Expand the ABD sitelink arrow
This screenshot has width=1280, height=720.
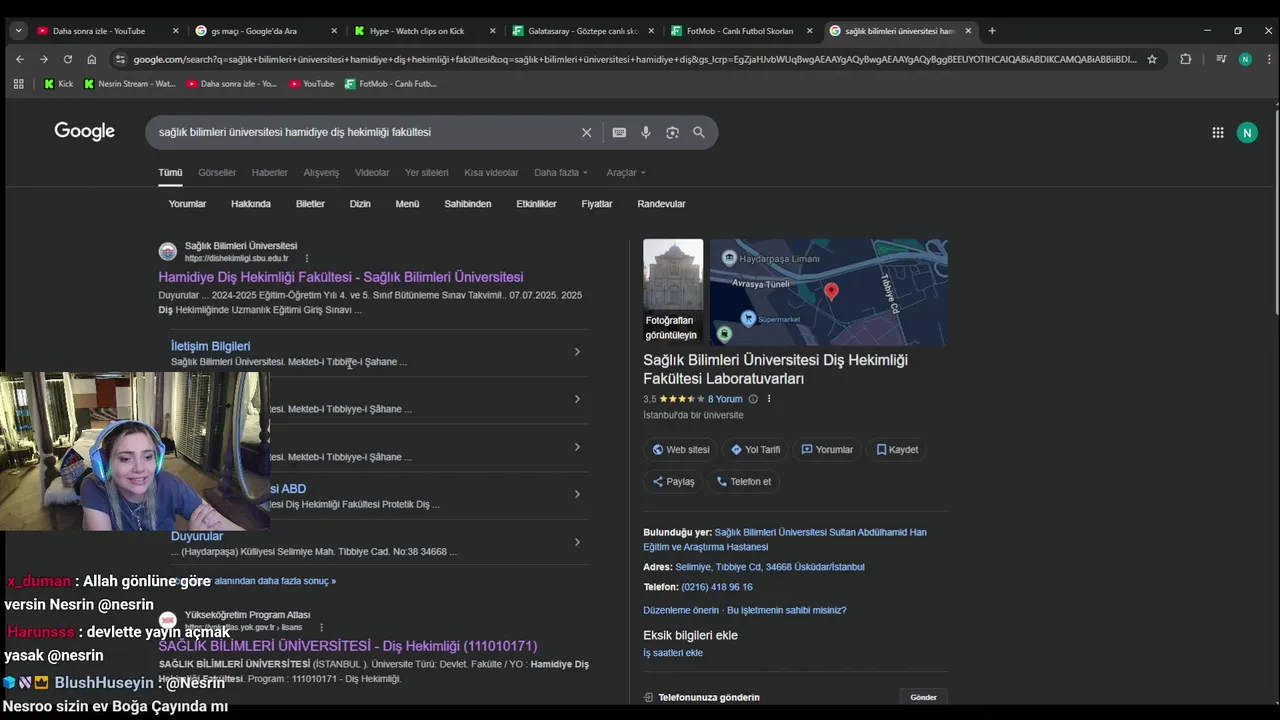pos(577,494)
